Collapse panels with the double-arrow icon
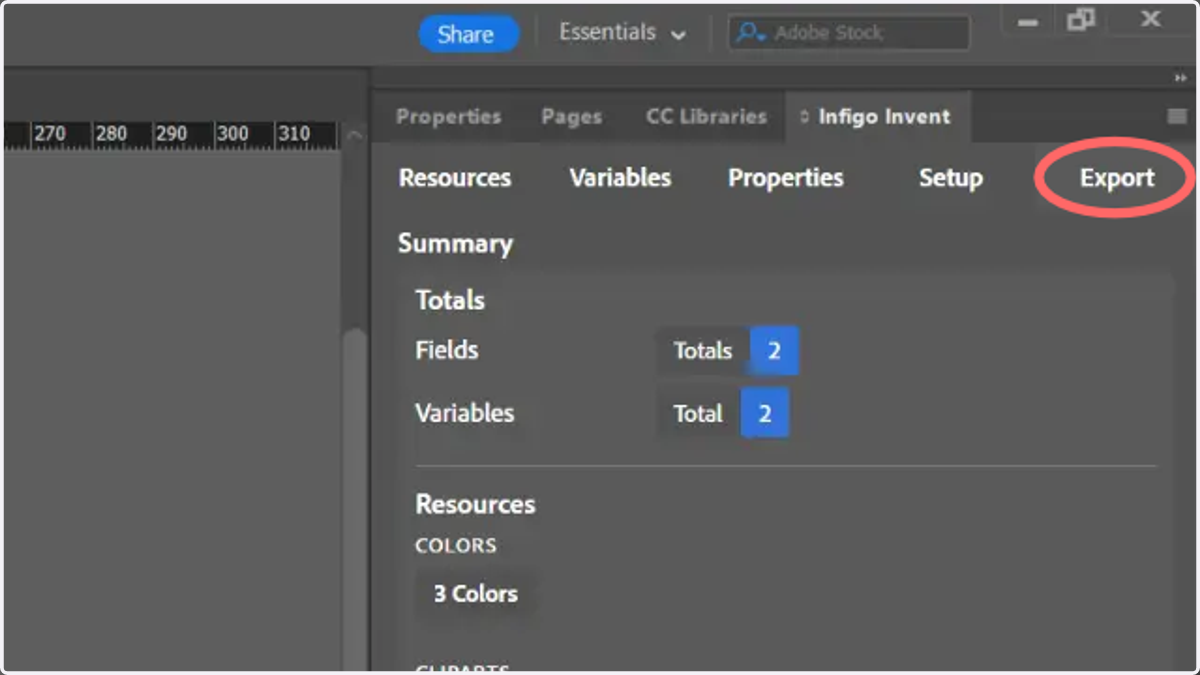Image resolution: width=1200 pixels, height=675 pixels. 1180,78
